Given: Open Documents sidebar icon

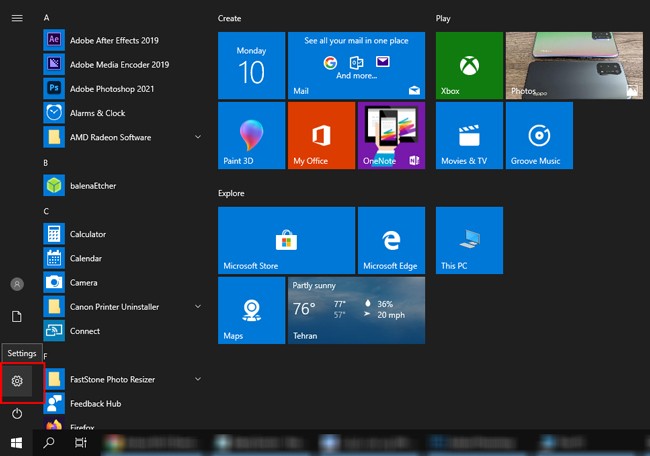Looking at the screenshot, I should [x=17, y=316].
